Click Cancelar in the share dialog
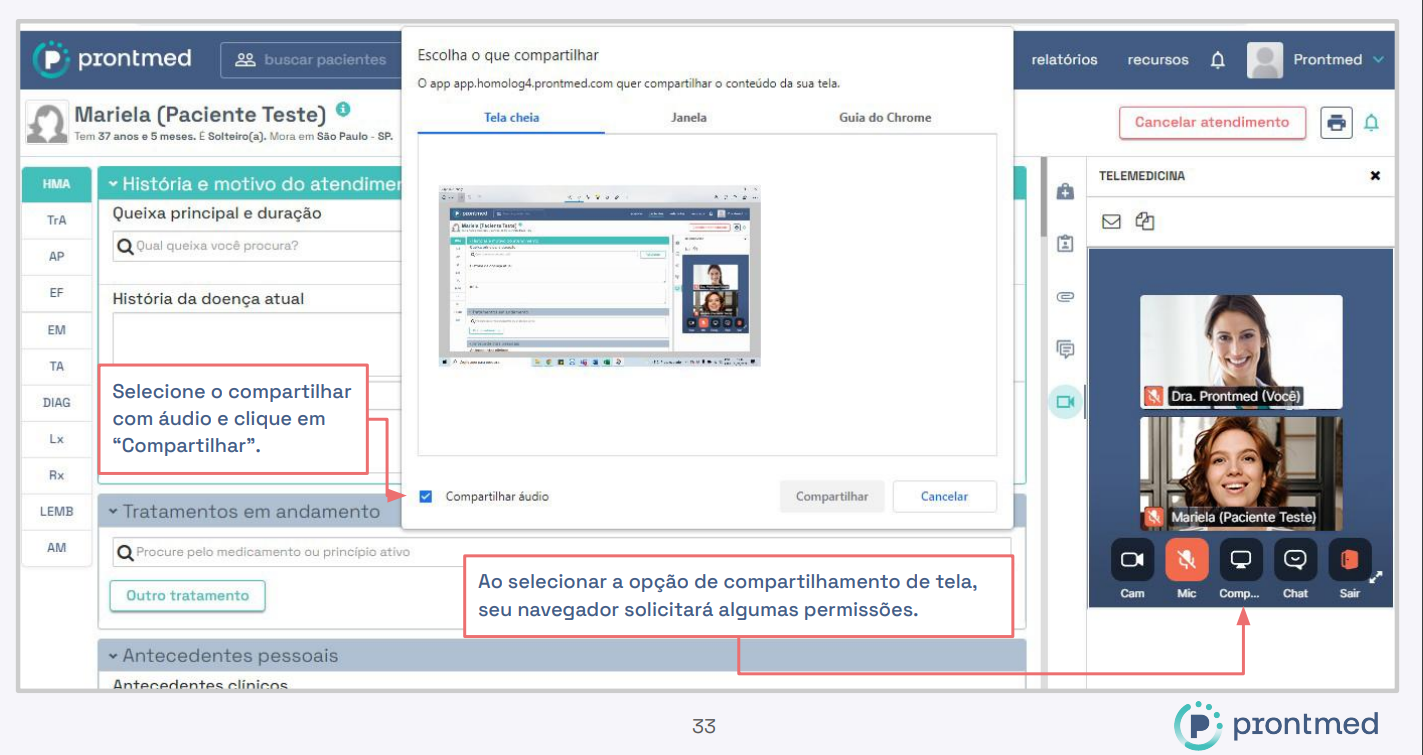 coord(944,497)
